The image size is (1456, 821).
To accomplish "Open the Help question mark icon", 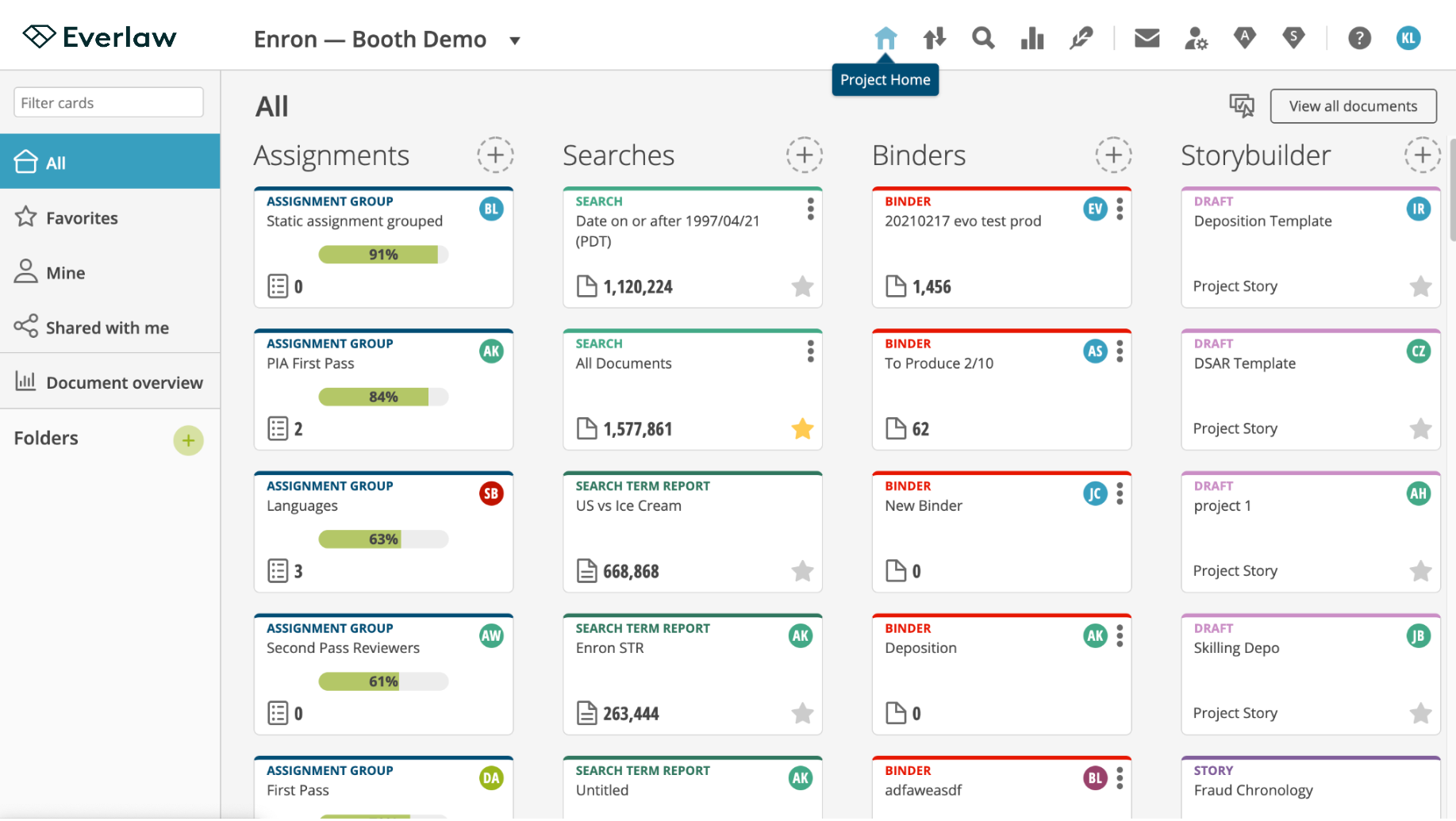I will pos(1359,38).
